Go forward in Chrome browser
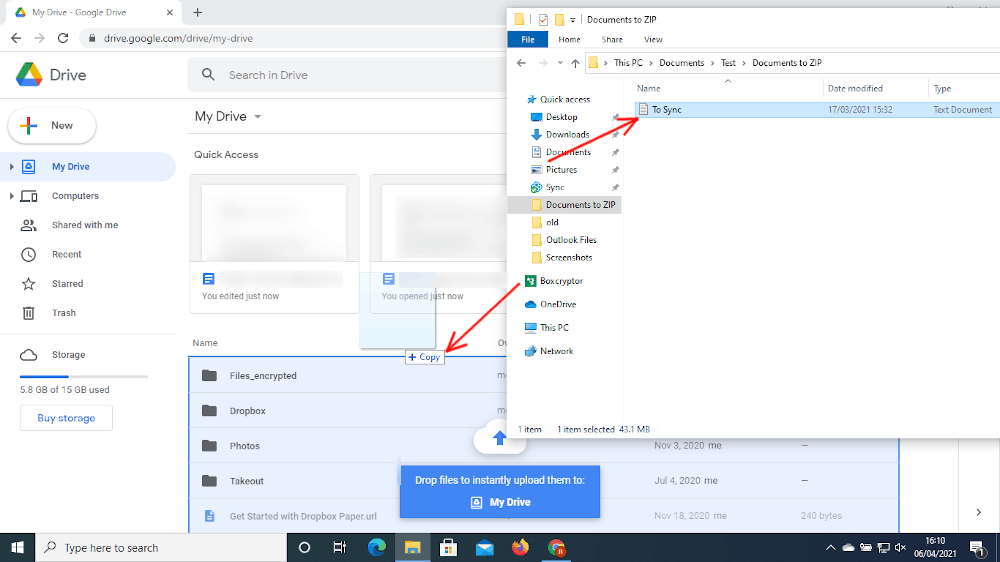 pyautogui.click(x=40, y=38)
